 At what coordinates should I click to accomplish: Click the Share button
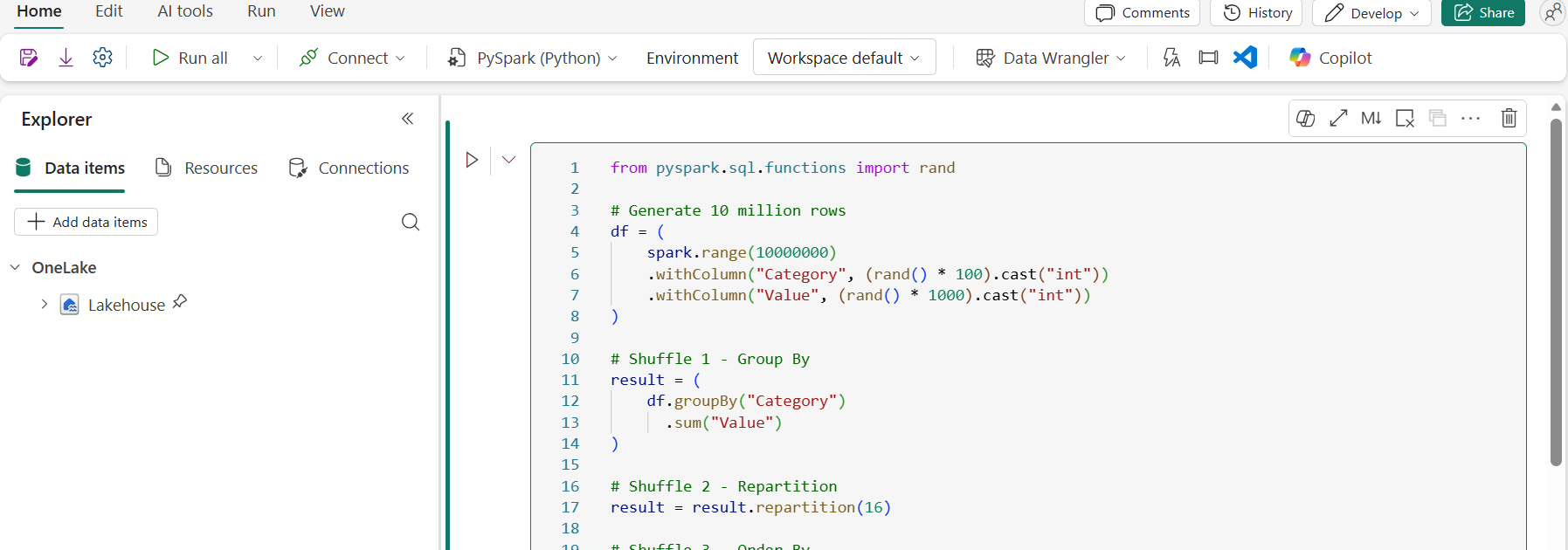click(x=1483, y=12)
